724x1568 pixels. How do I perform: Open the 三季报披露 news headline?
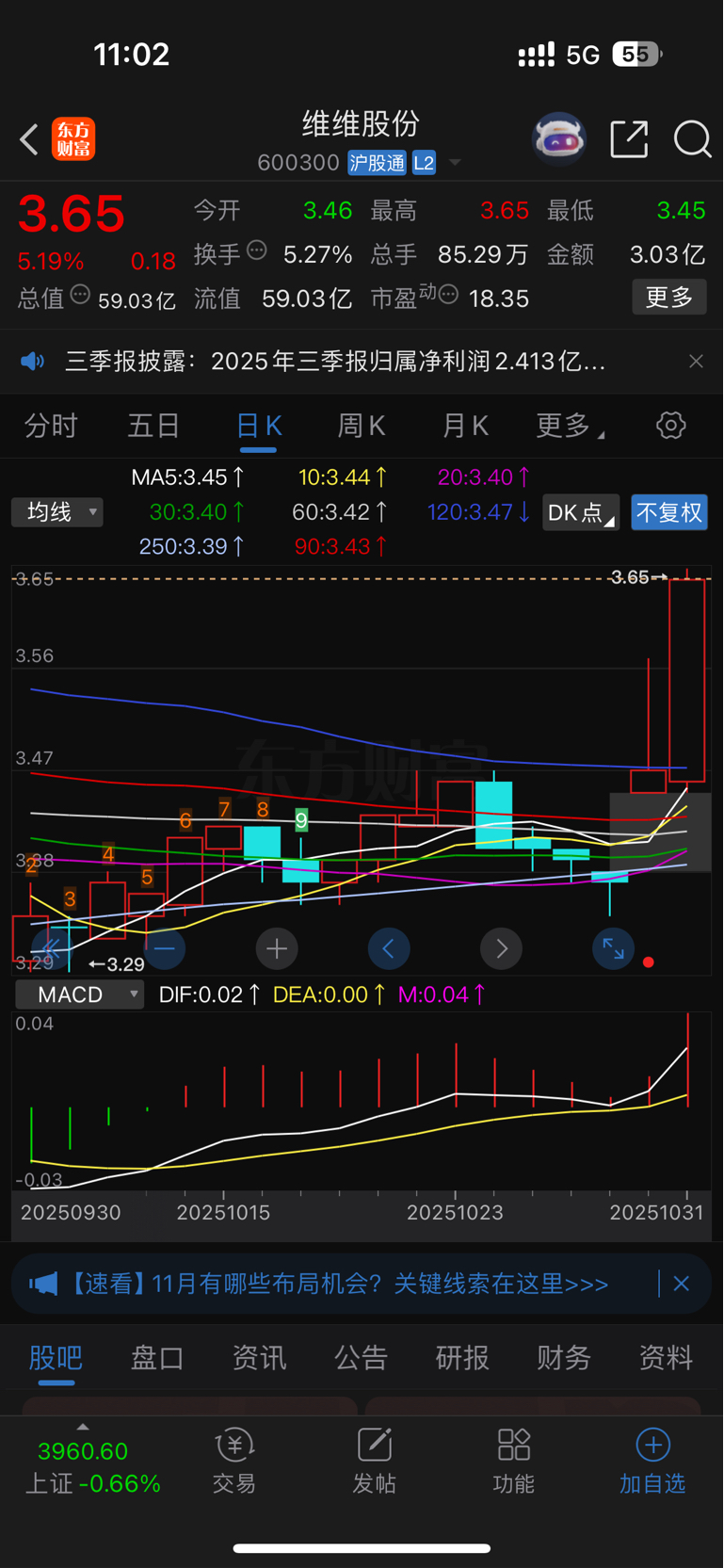pos(335,362)
